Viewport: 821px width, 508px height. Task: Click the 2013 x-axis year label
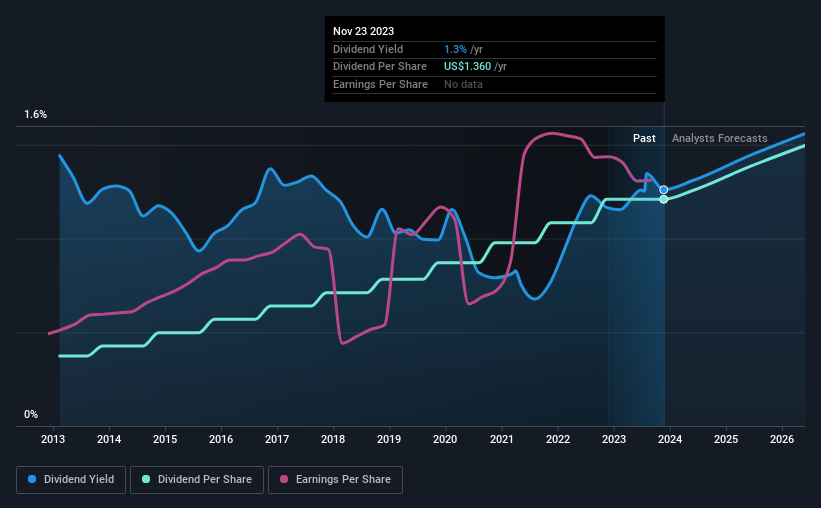click(53, 439)
